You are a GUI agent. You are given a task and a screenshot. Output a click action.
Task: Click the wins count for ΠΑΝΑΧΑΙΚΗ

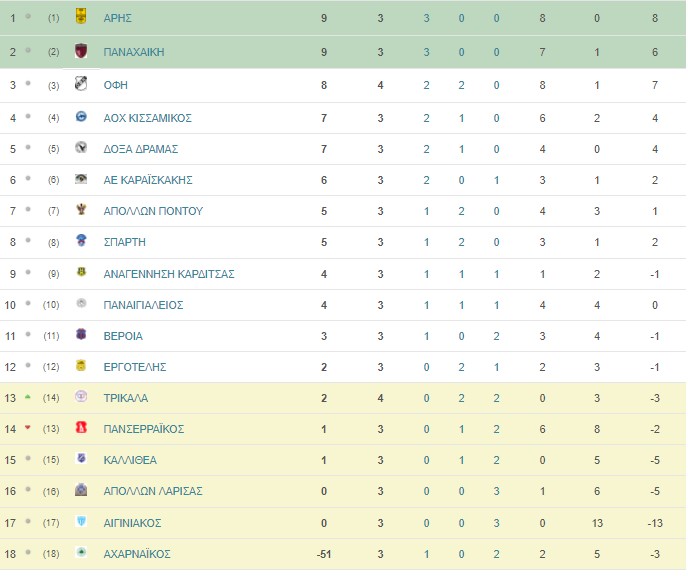[x=426, y=52]
